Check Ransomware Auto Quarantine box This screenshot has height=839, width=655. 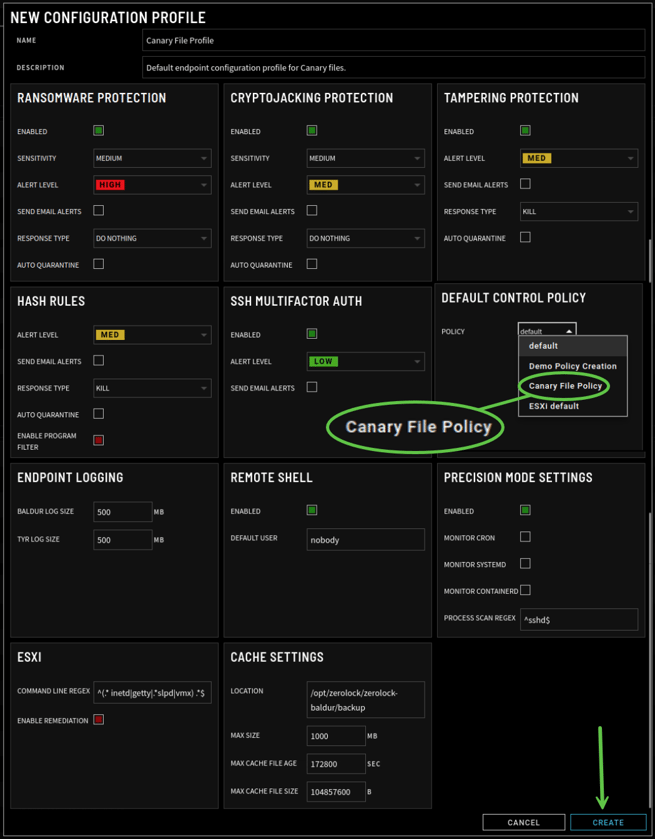tap(98, 264)
